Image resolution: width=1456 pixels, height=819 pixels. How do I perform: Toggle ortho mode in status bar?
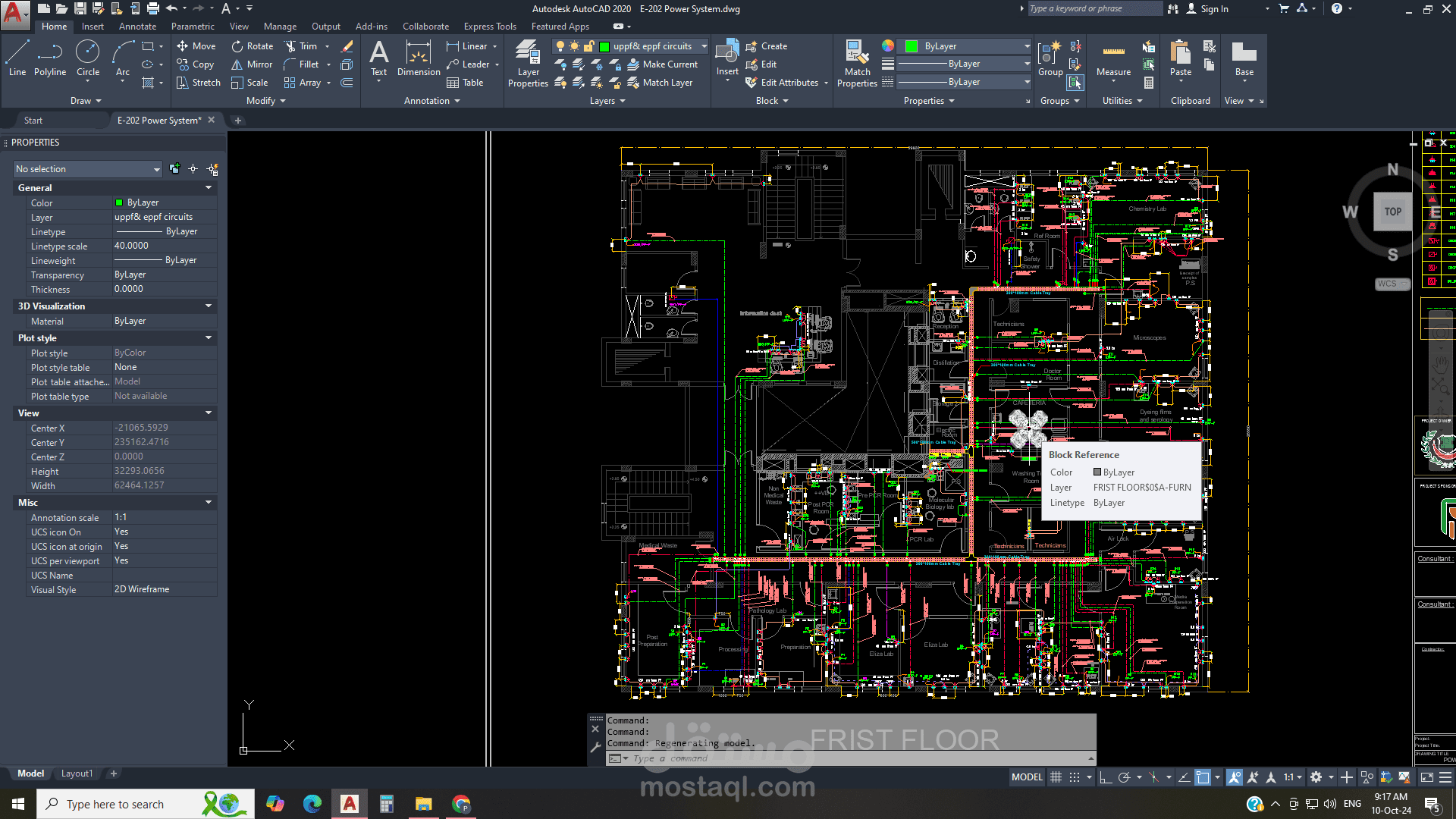point(1106,777)
